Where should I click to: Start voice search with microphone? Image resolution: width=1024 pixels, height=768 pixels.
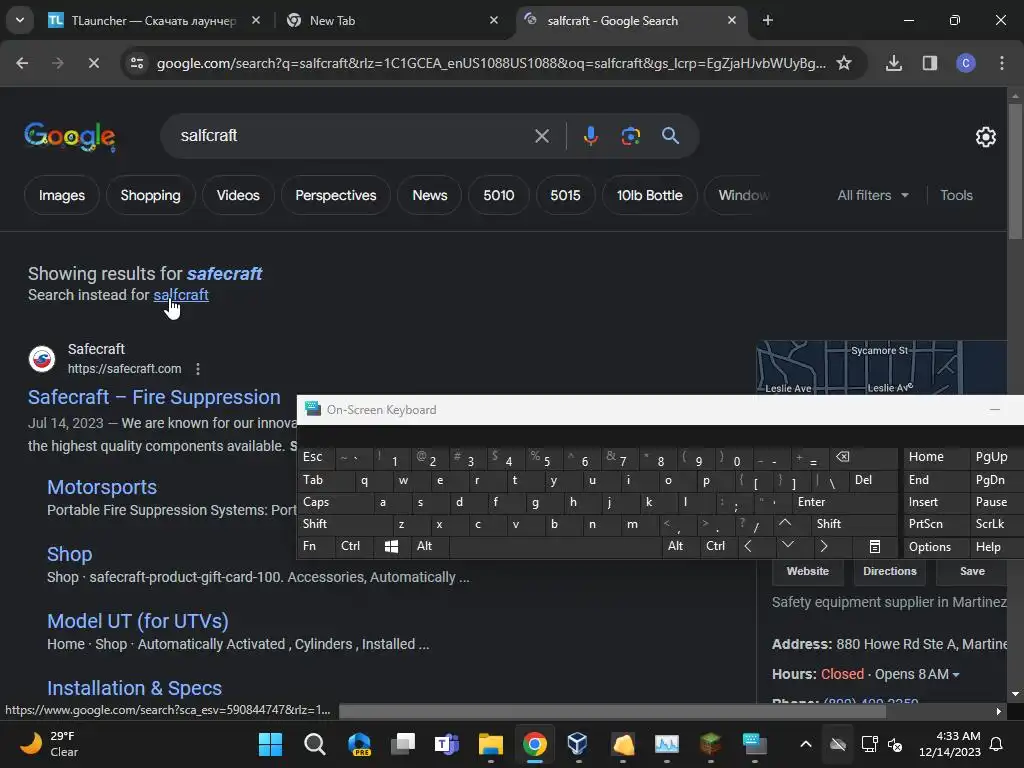point(590,136)
